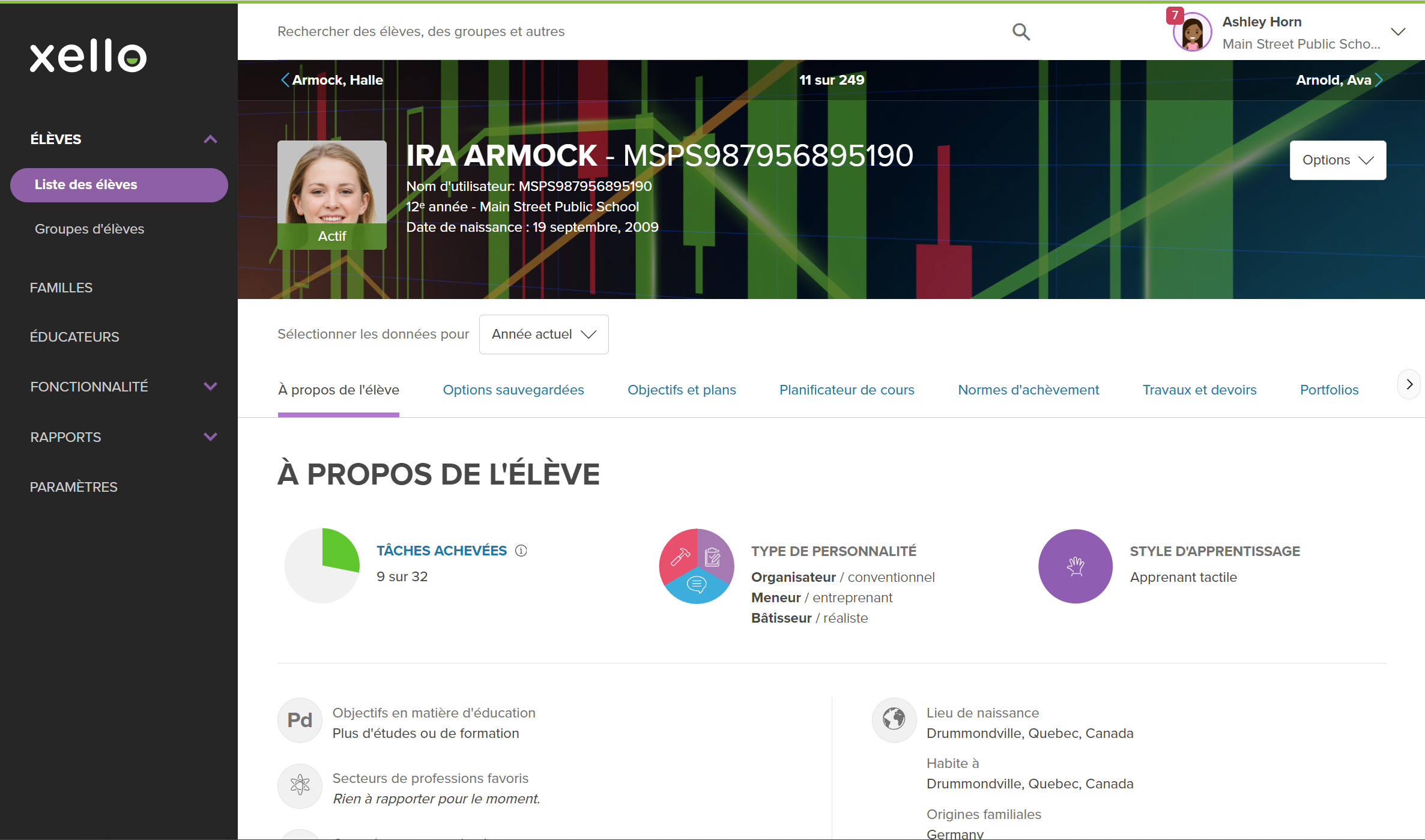Open the Options dropdown

[x=1337, y=160]
